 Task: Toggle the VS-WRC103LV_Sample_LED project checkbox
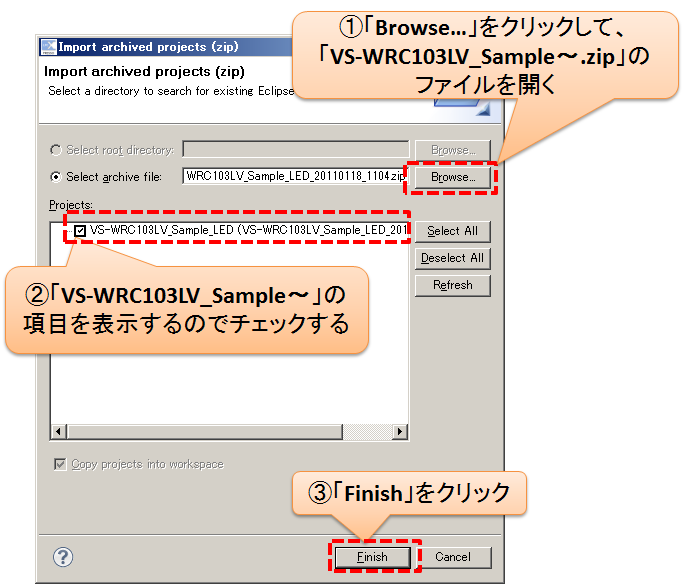pos(80,231)
